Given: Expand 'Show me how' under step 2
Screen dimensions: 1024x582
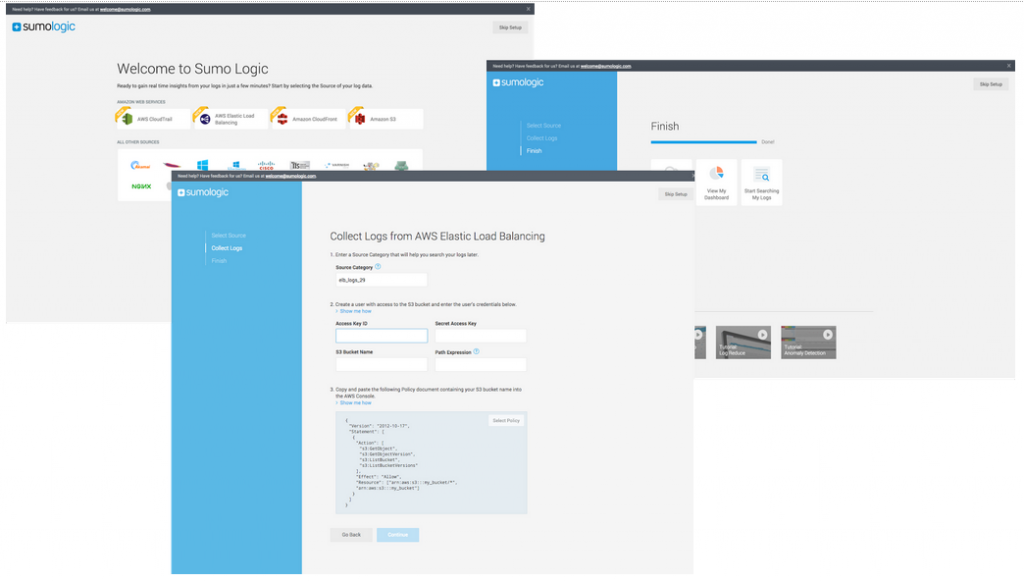Looking at the screenshot, I should (x=353, y=311).
